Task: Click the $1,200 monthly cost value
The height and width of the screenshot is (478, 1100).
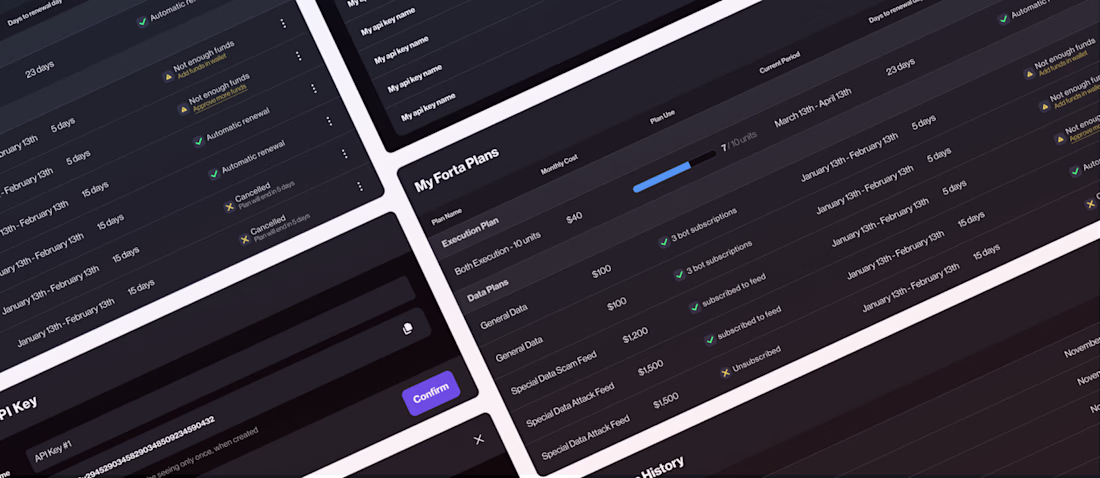Action: click(636, 335)
